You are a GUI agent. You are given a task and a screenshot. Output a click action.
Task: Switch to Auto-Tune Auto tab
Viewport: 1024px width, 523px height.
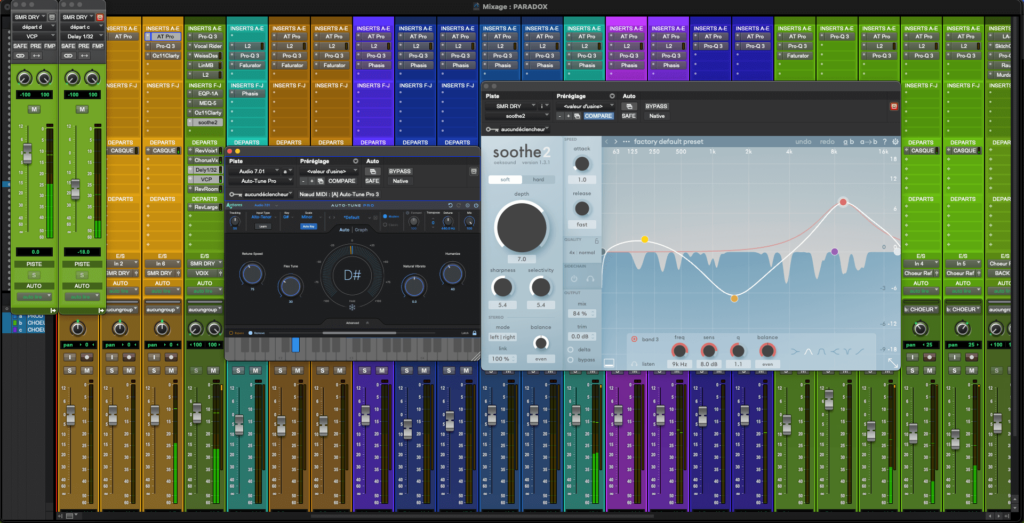tap(344, 230)
